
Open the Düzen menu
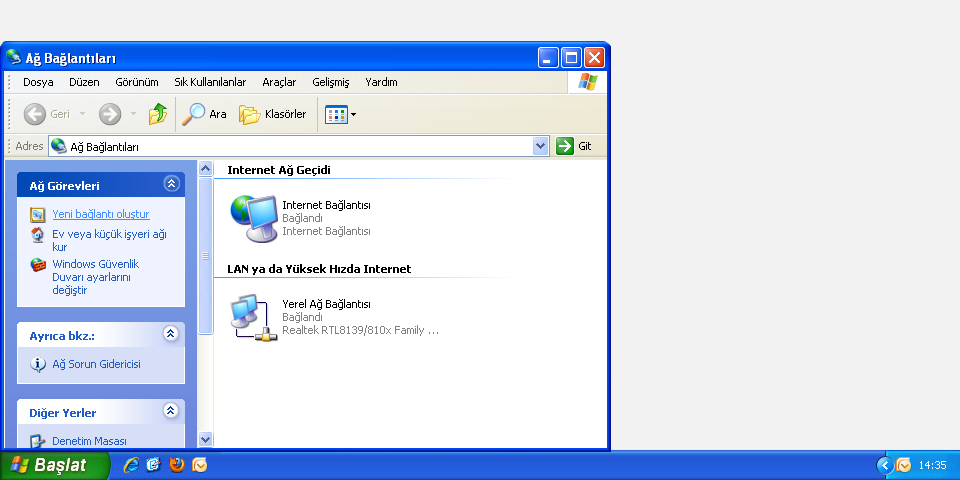[84, 82]
